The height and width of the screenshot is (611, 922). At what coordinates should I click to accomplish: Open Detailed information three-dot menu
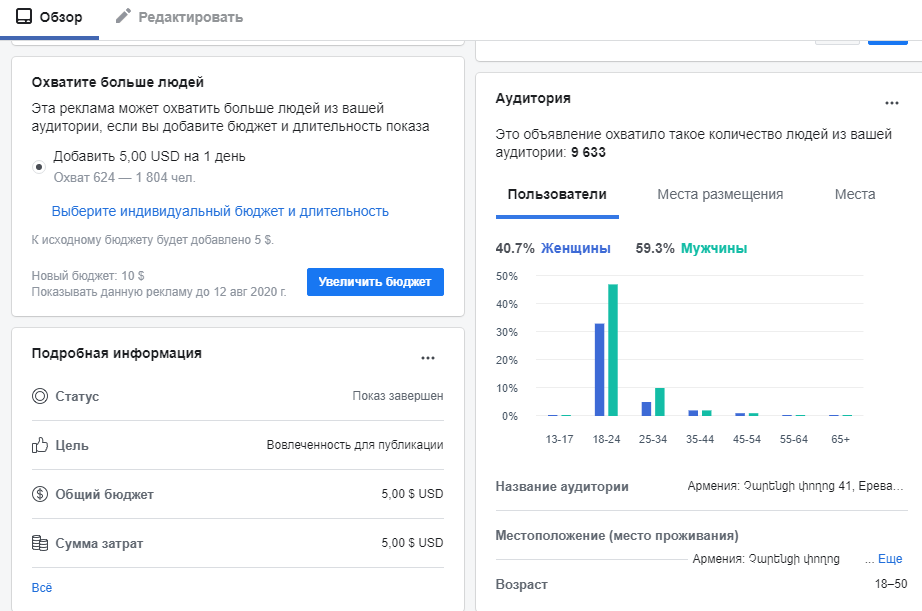428,358
